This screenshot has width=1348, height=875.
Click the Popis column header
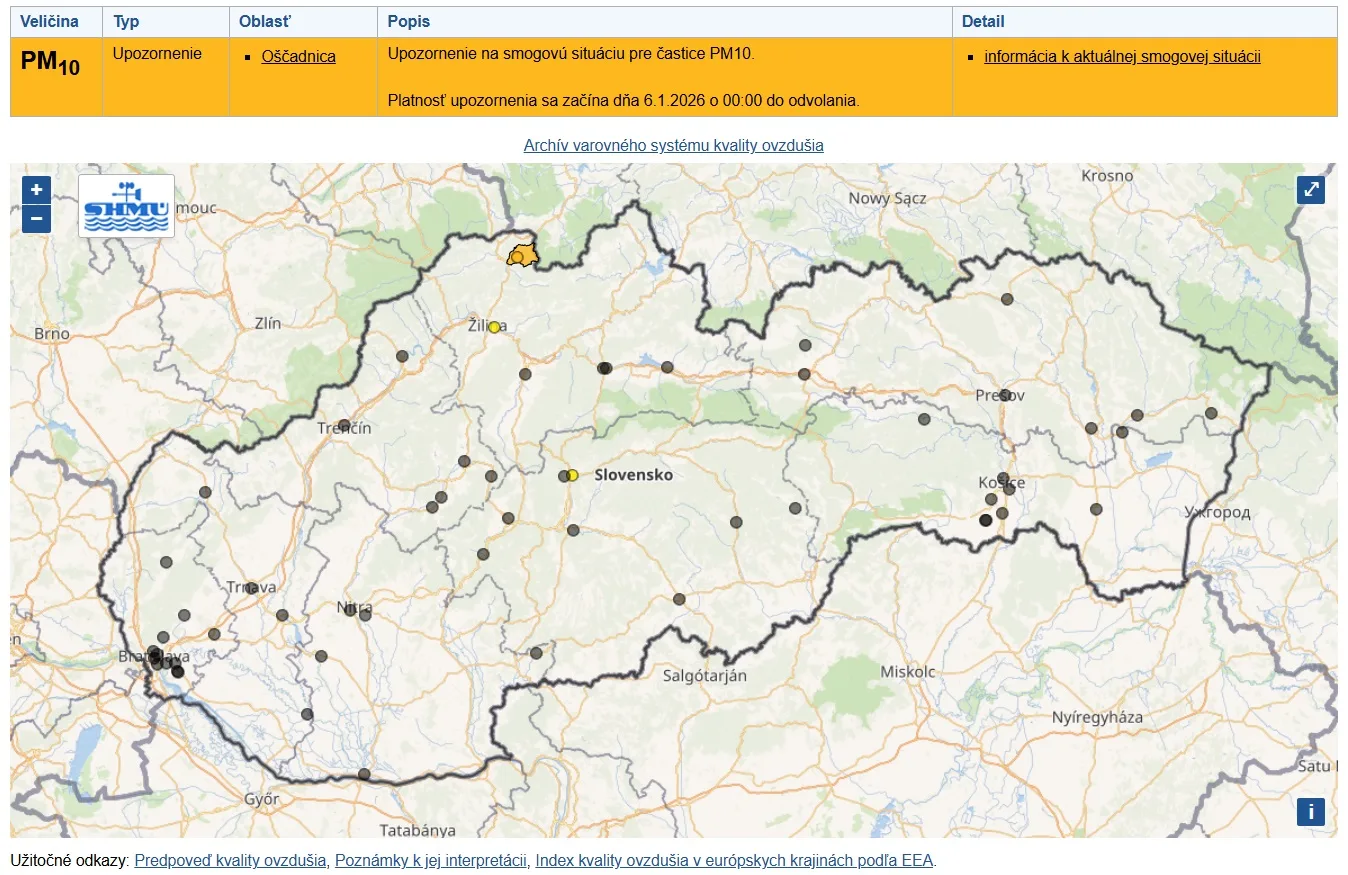pos(409,22)
